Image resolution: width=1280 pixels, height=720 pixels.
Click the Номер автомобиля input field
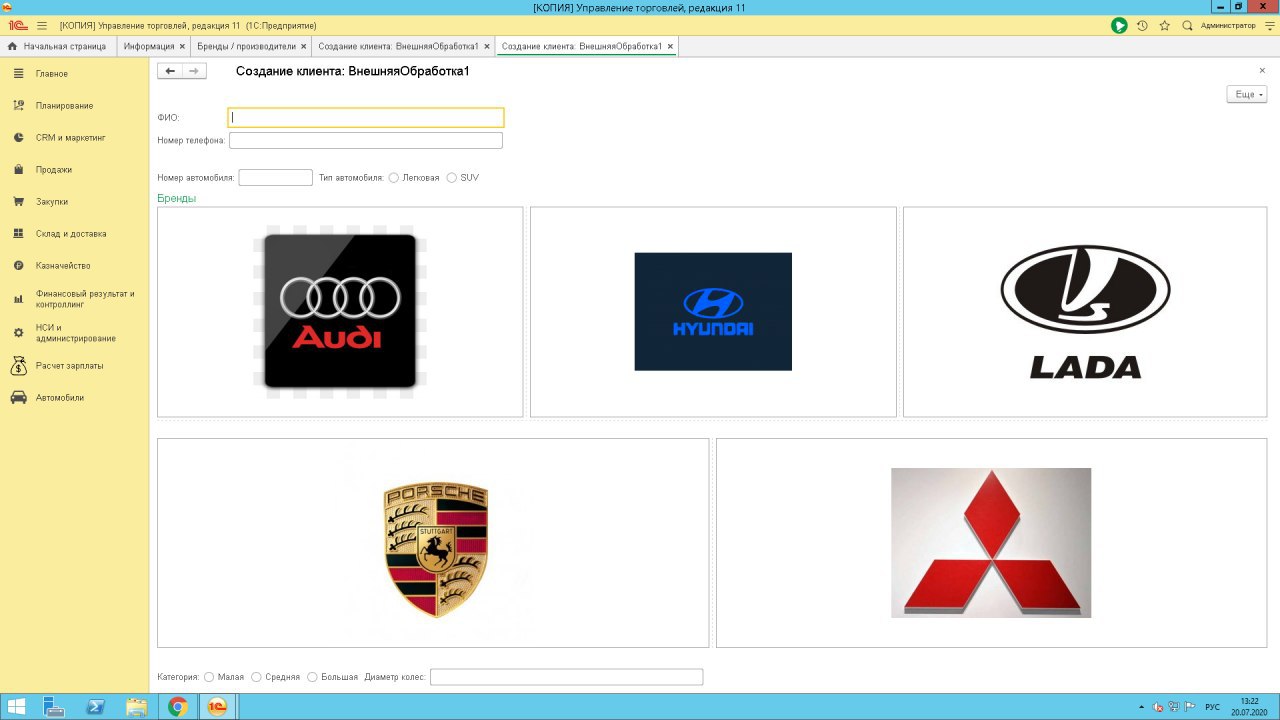276,178
